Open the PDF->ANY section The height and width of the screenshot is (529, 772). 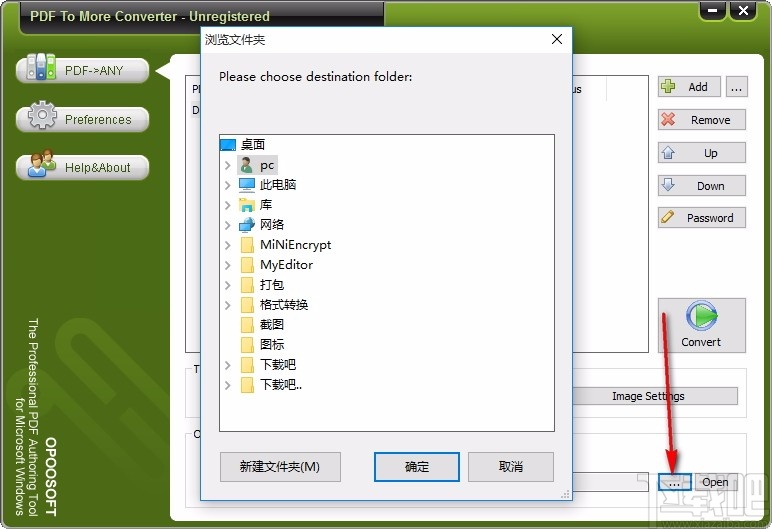(83, 70)
